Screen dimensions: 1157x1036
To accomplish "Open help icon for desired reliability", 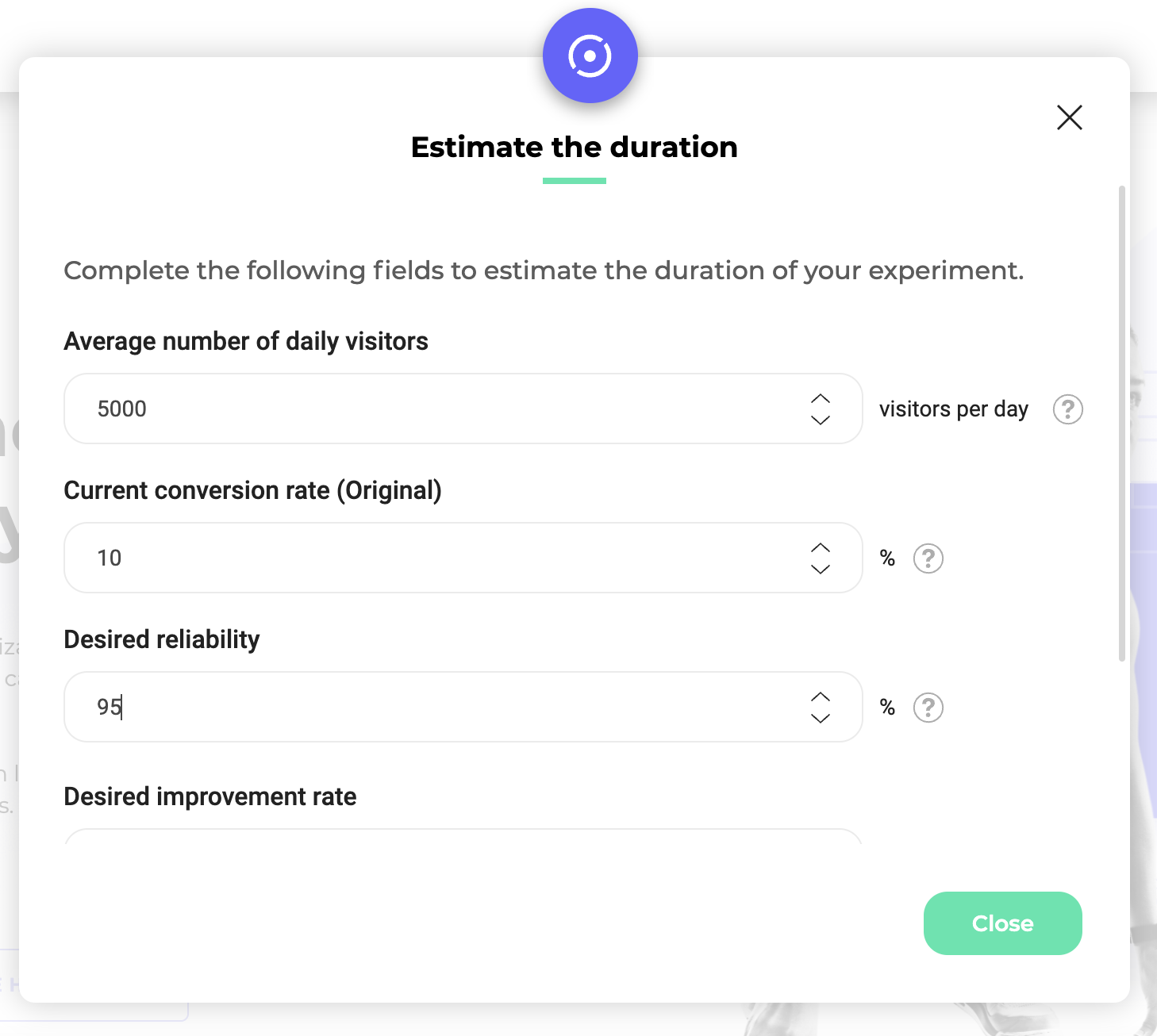I will [928, 708].
